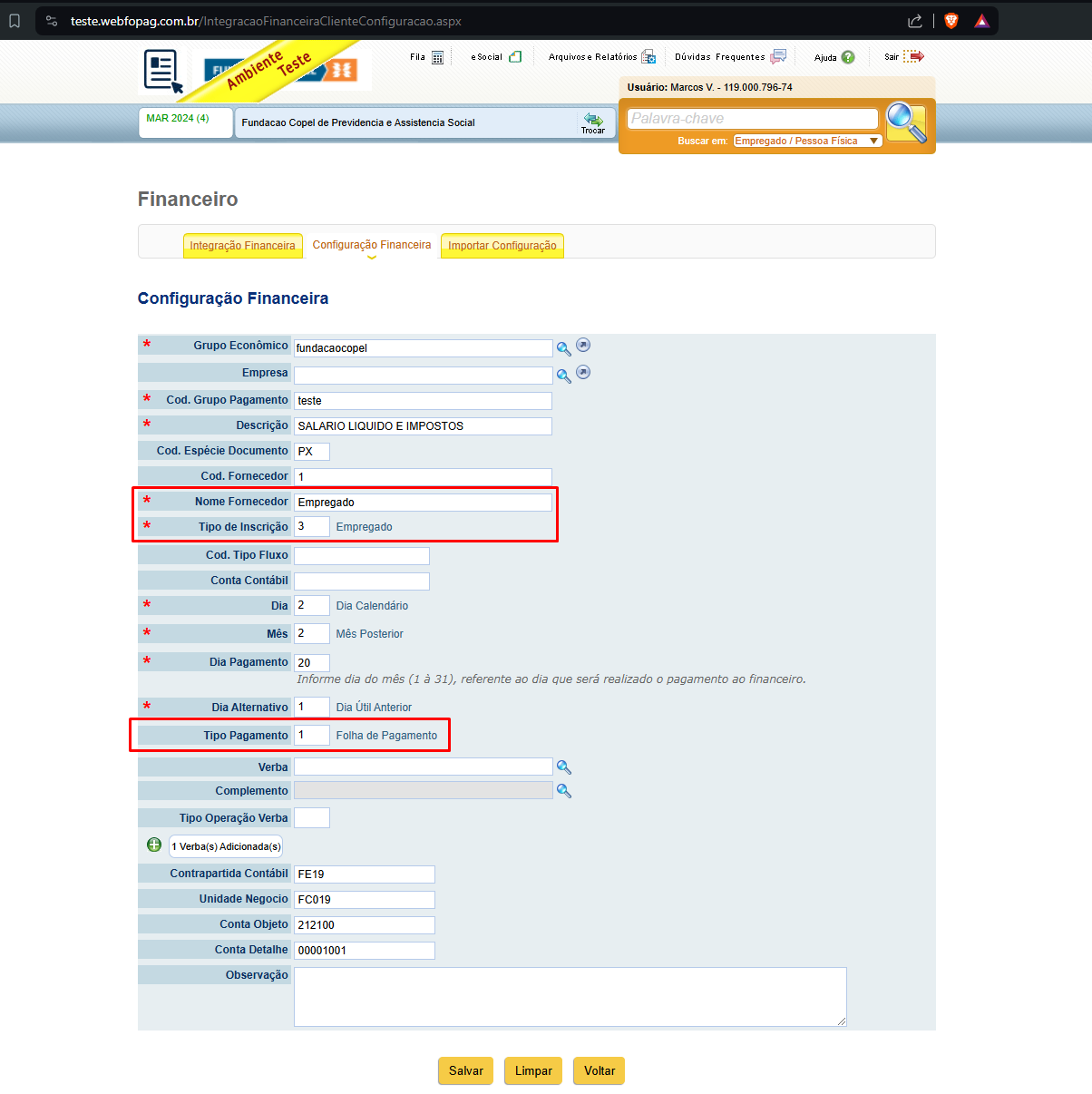1092x1094 pixels.
Task: Search Complemento with magnifier icon
Action: point(563,791)
